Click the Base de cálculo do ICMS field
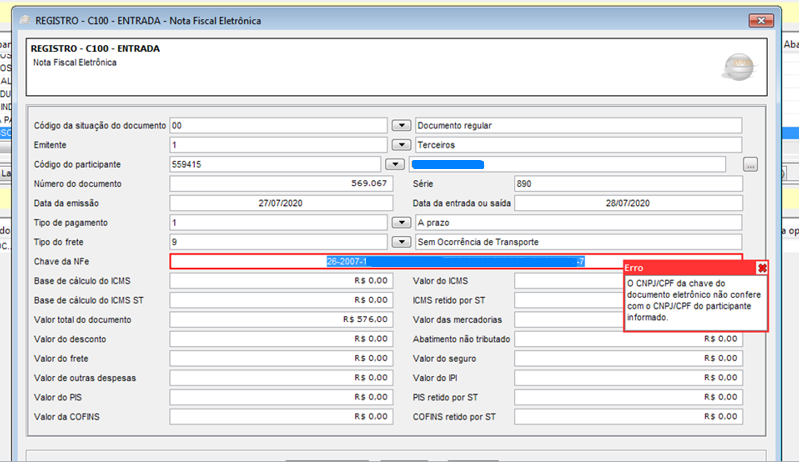Screen dimensions: 799x467 coord(281,280)
